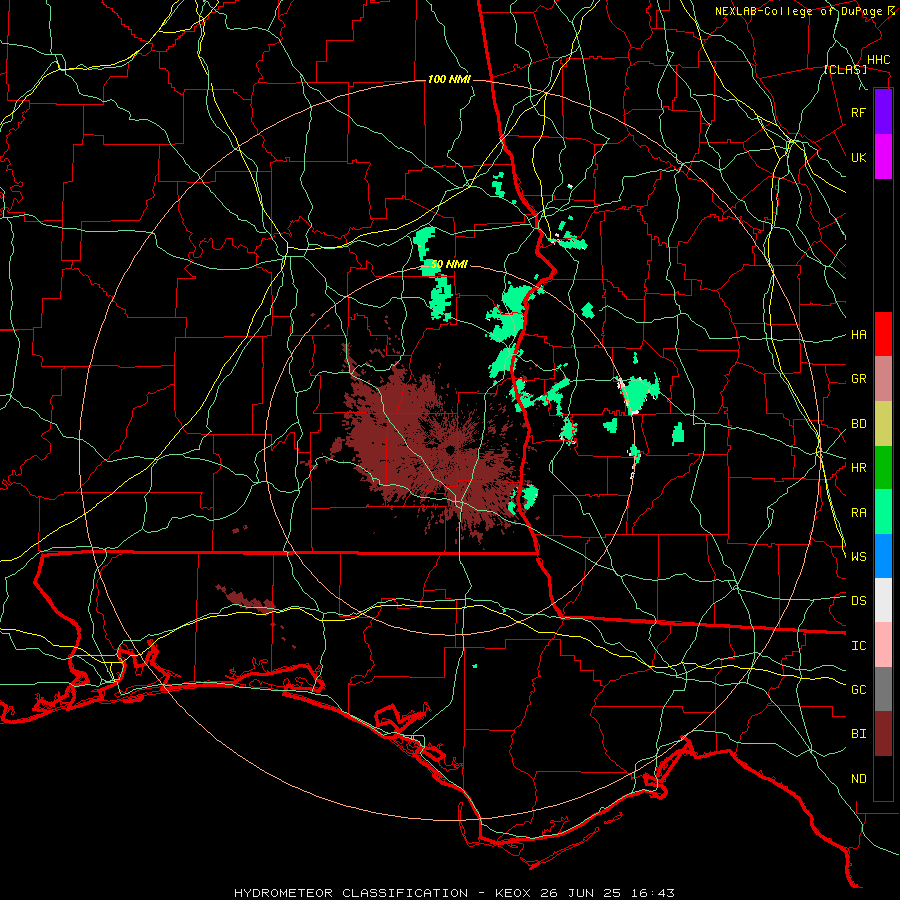Viewport: 900px width, 900px height.
Task: Click the 'BI' legend label
Action: (x=858, y=734)
